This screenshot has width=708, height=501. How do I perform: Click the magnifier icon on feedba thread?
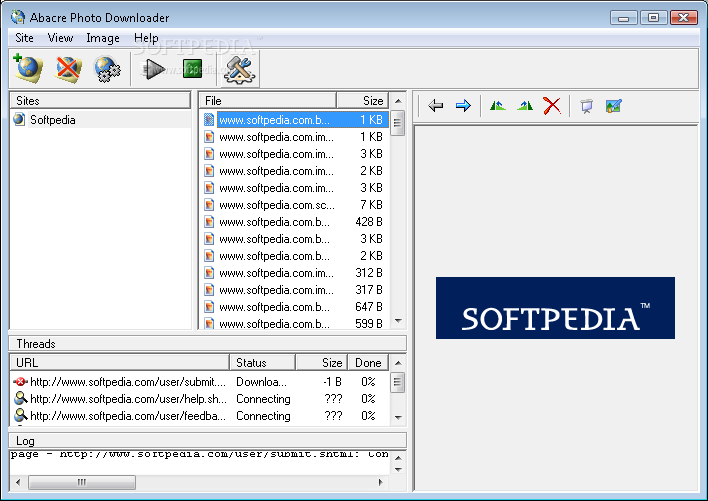point(20,415)
